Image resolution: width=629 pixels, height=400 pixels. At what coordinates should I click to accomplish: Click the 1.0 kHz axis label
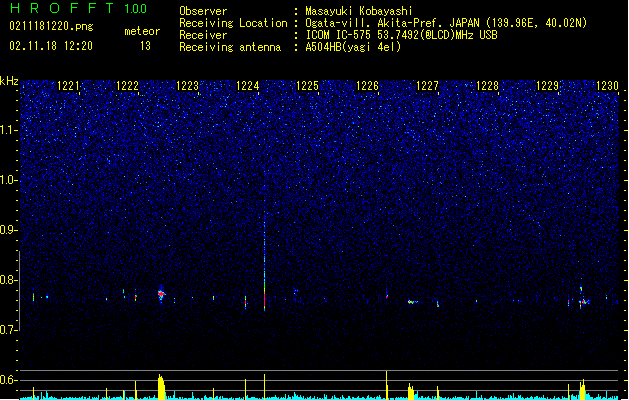pos(8,180)
